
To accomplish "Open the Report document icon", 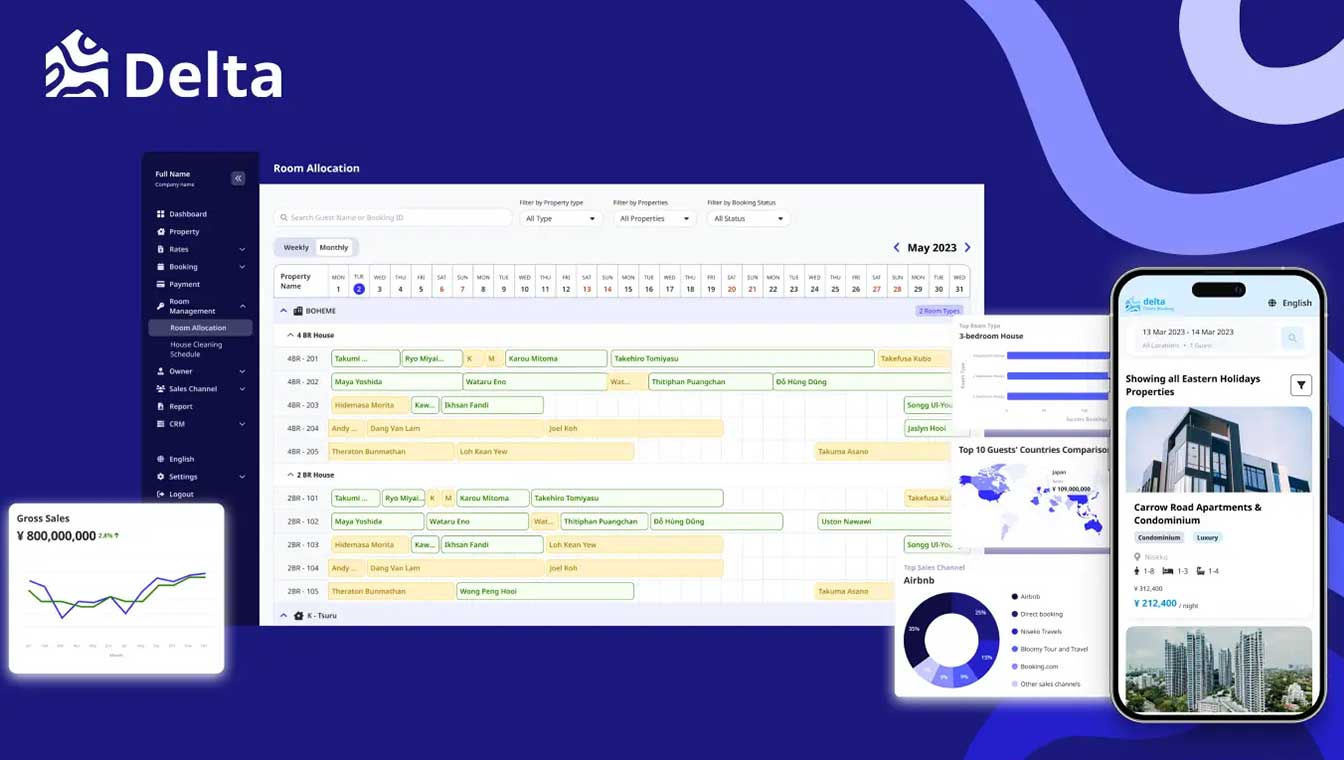I will [x=160, y=406].
